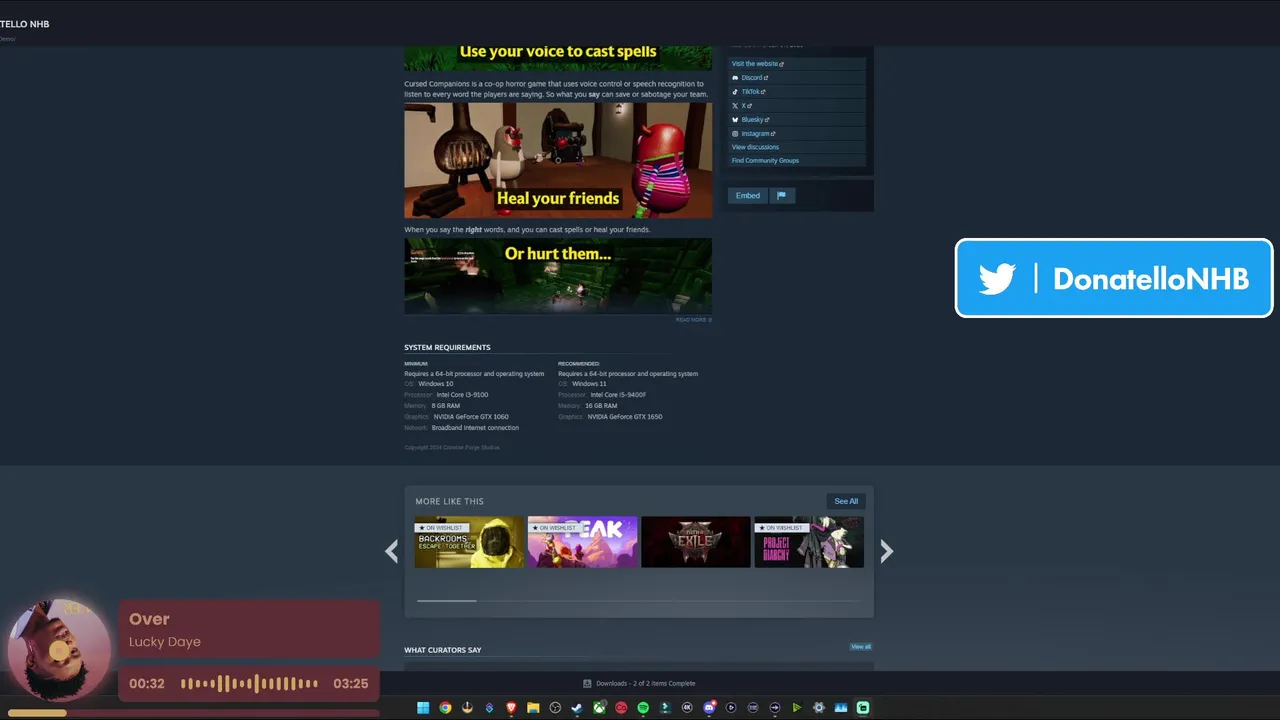Screen dimensions: 1280x720
Task: Select the 'WHAT CURATORS SAY' heading
Action: [x=443, y=650]
